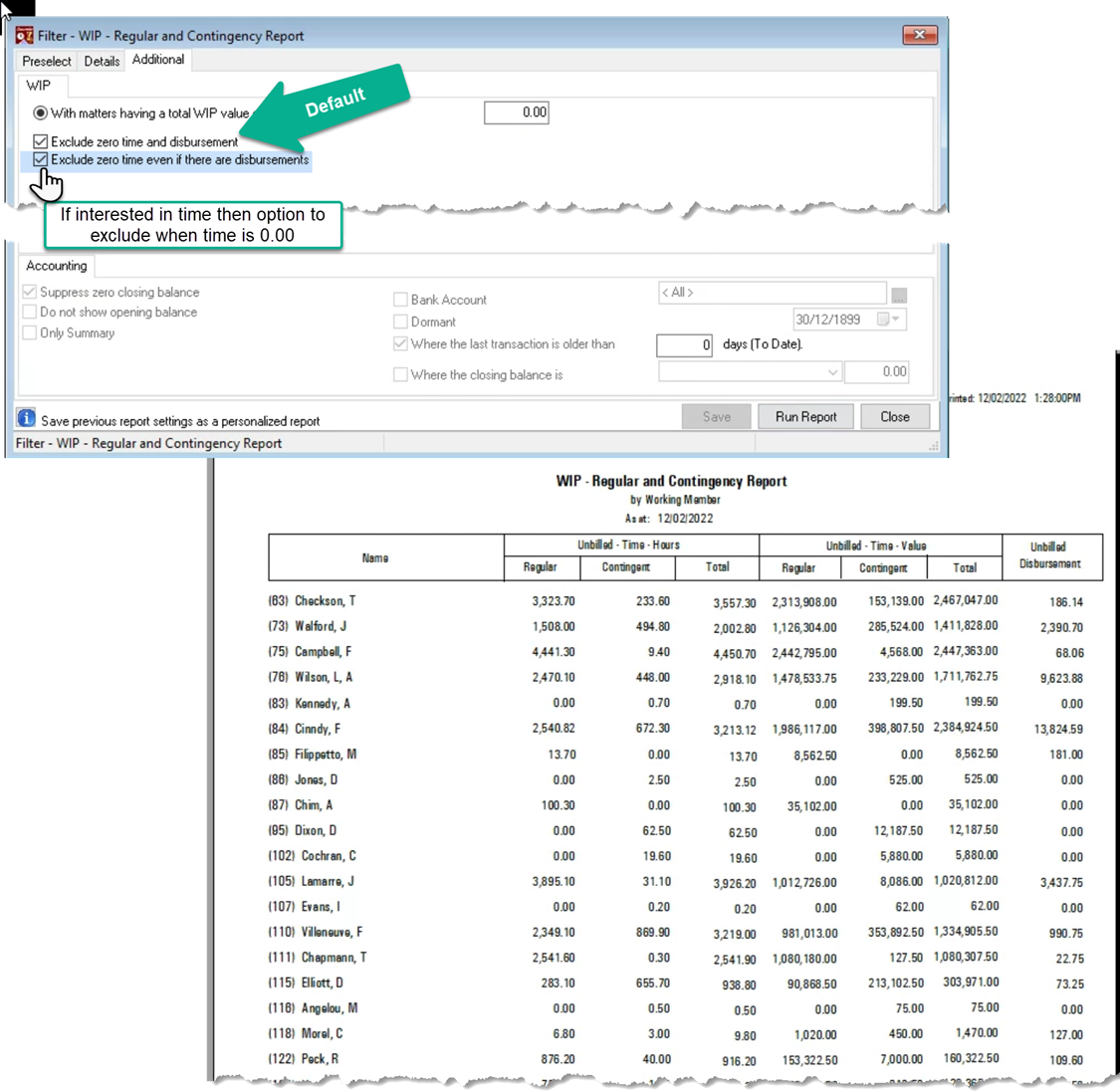Check the 'Only Summary' option
1120x1092 pixels.
29,332
